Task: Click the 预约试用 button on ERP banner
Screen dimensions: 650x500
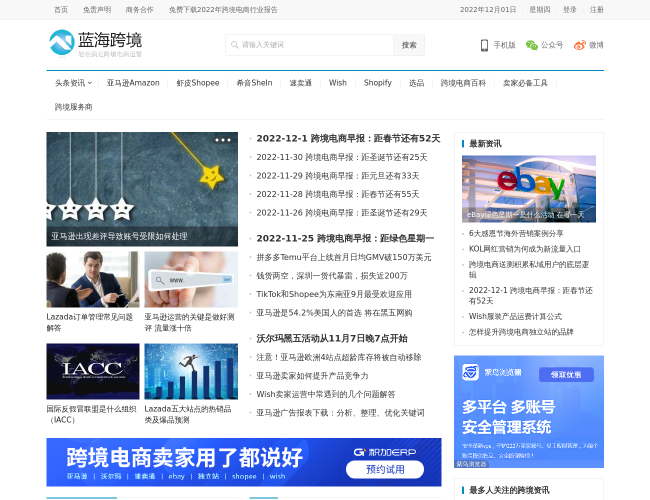Action: tap(385, 469)
